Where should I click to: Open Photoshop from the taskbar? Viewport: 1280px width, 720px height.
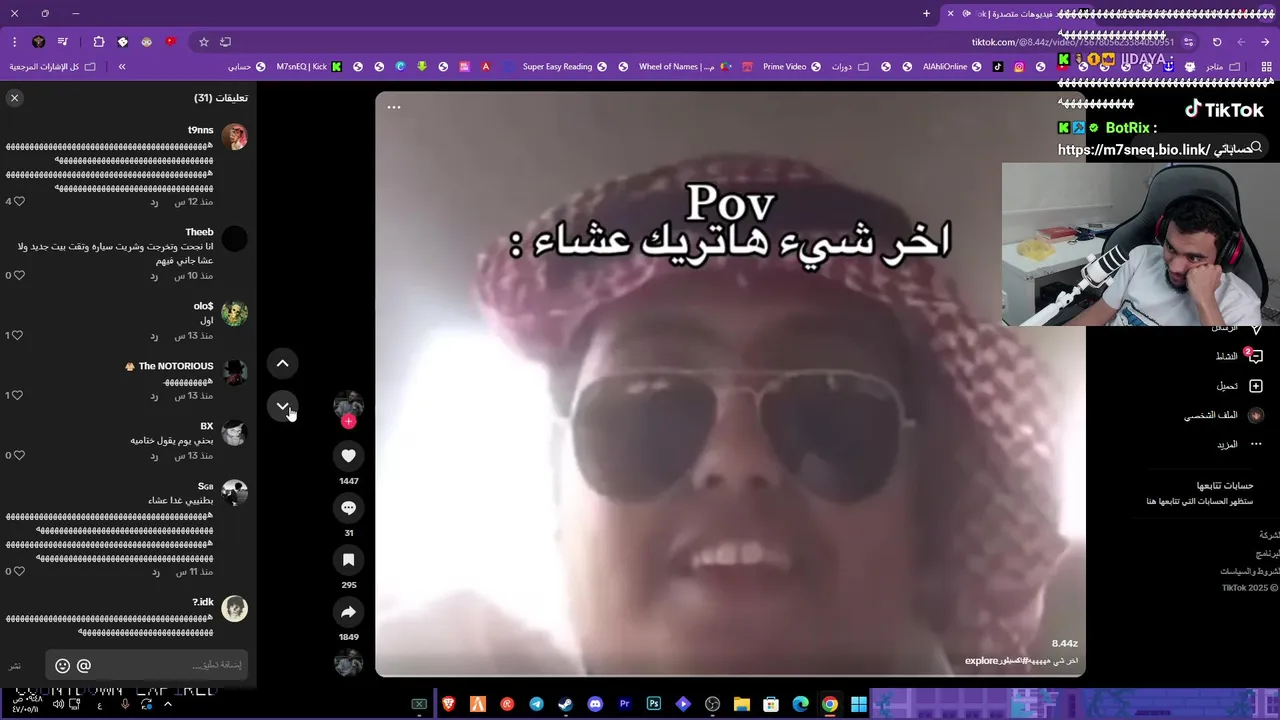(654, 704)
